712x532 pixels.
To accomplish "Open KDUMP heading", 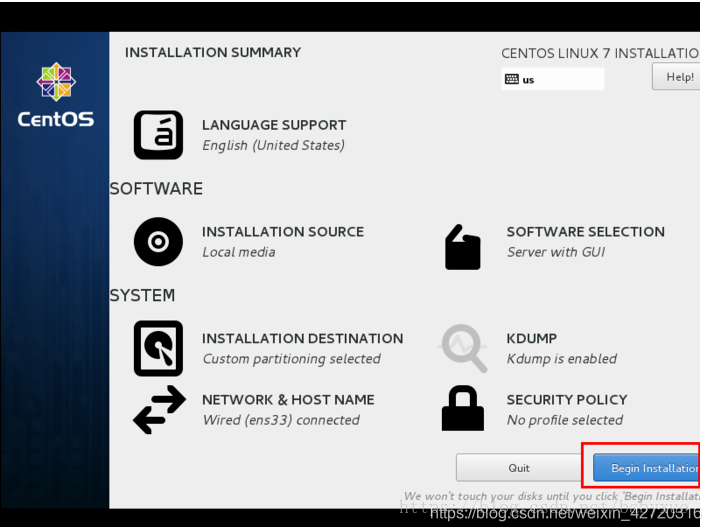I will tap(532, 338).
